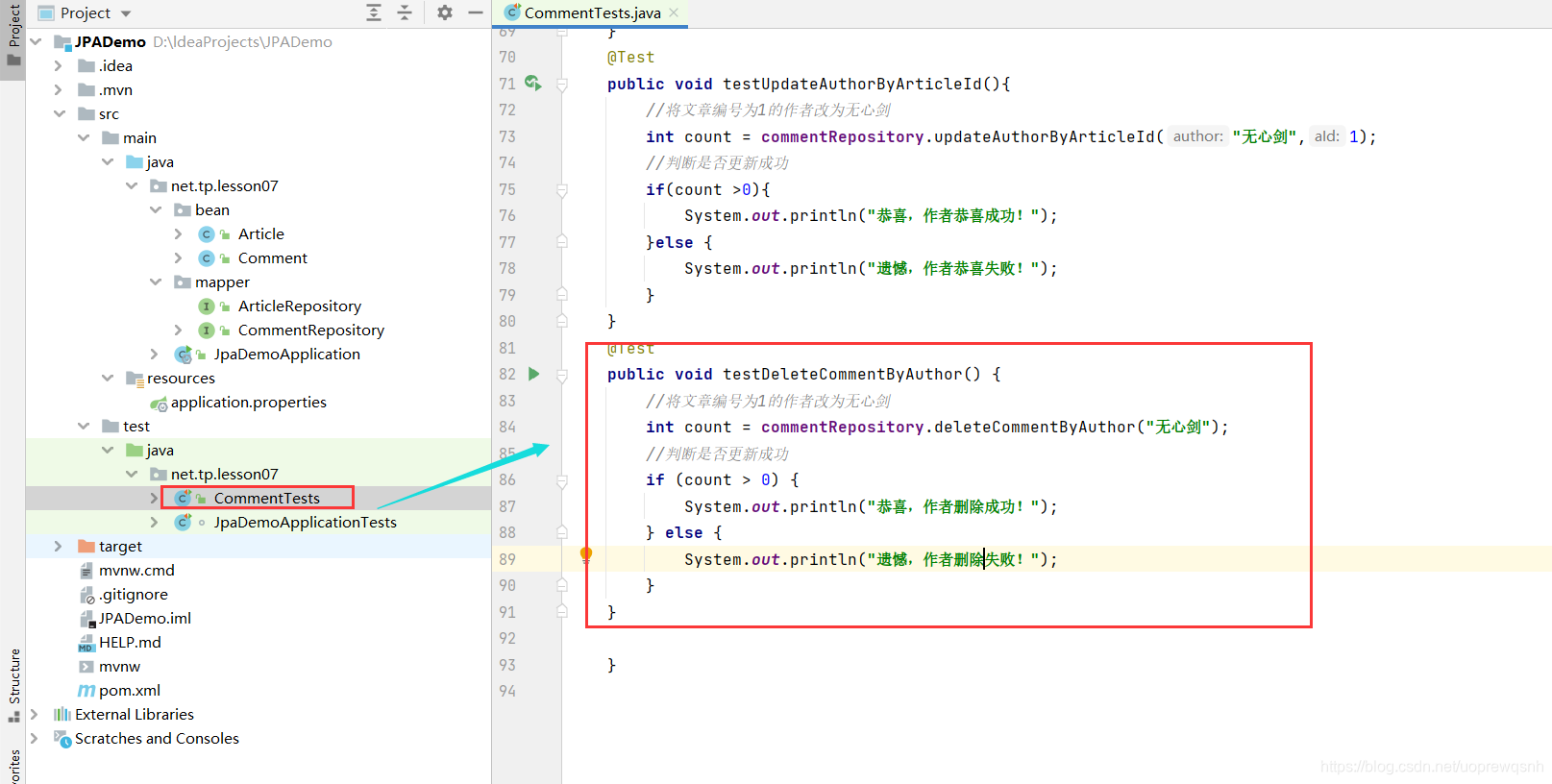Viewport: 1552px width, 784px height.
Task: Expand the .idea folder
Action: click(59, 65)
